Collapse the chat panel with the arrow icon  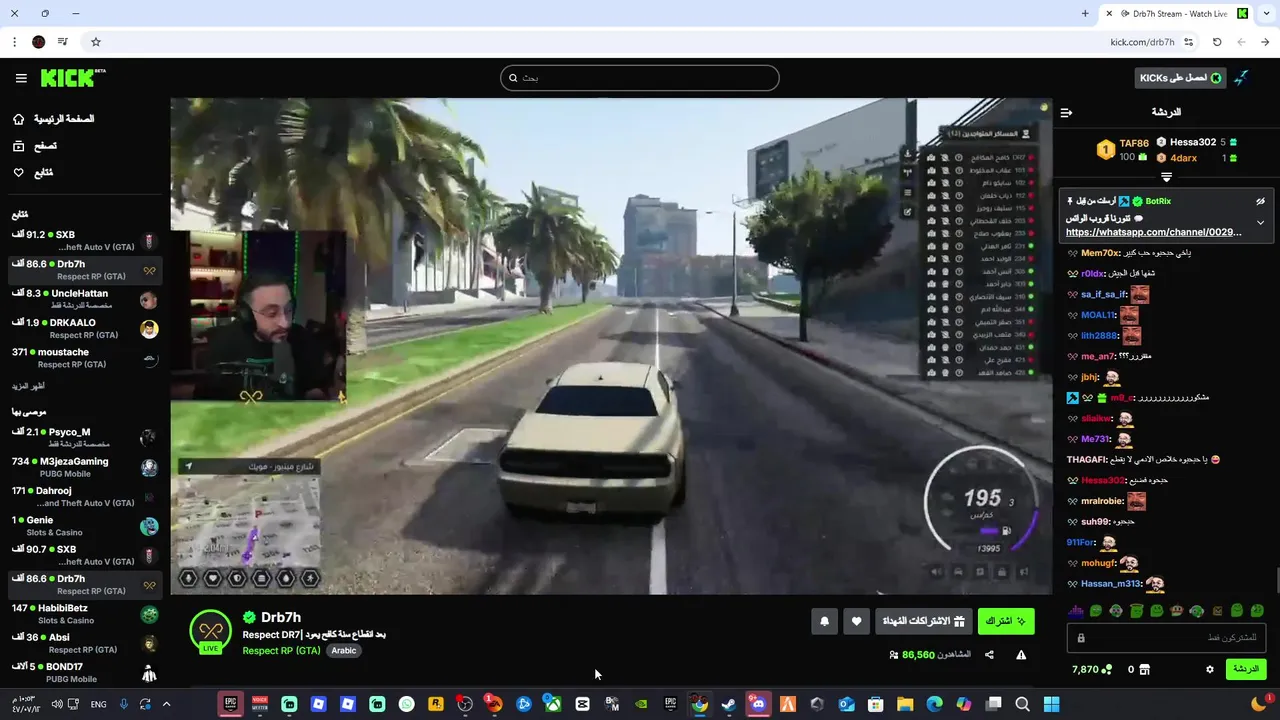(x=1066, y=112)
